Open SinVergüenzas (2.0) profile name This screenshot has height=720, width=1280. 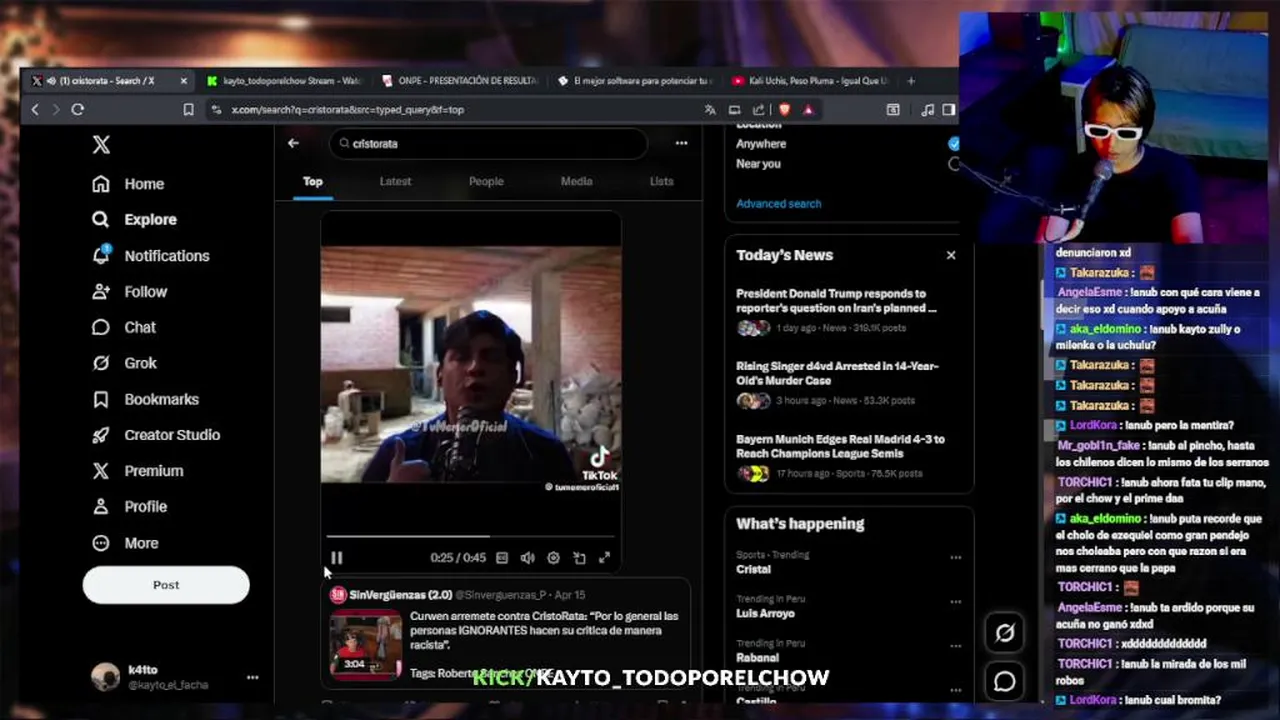click(401, 594)
